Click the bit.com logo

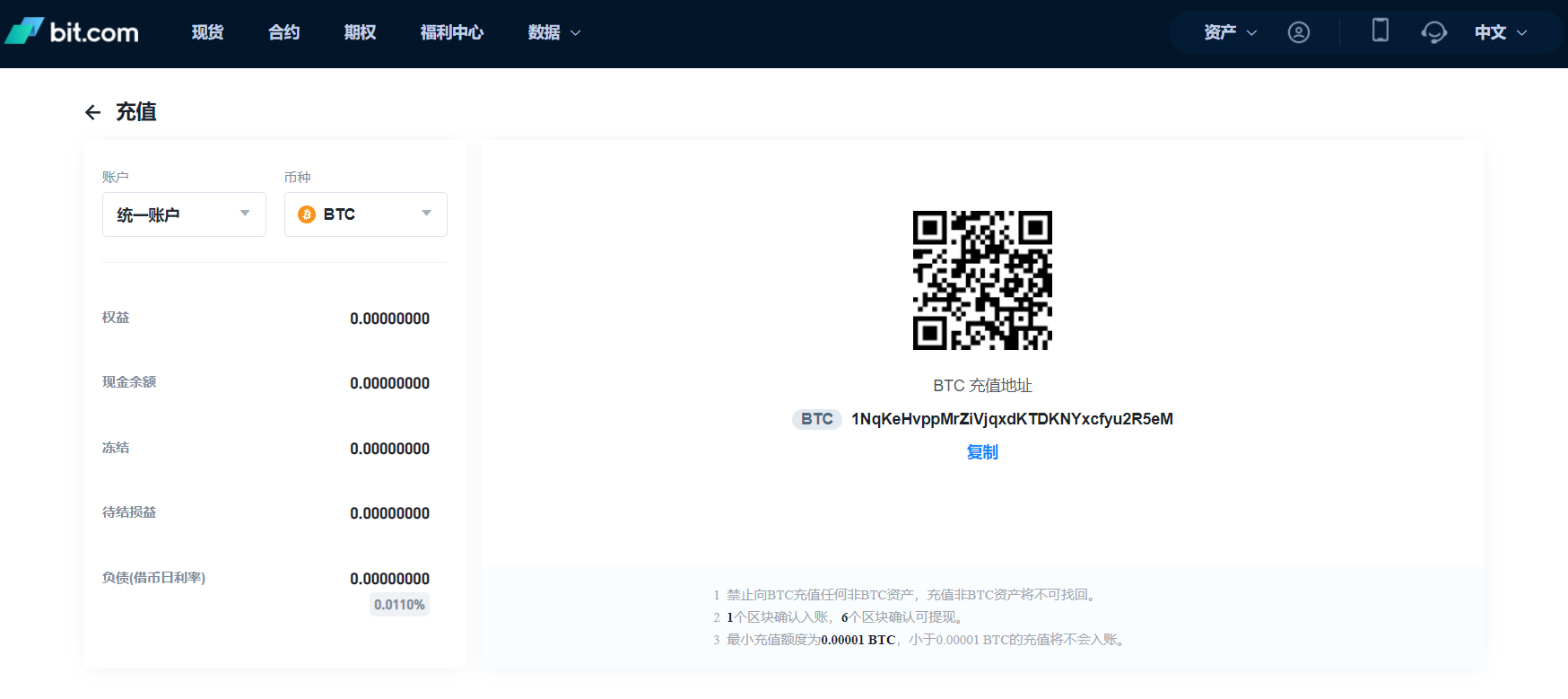click(x=72, y=31)
